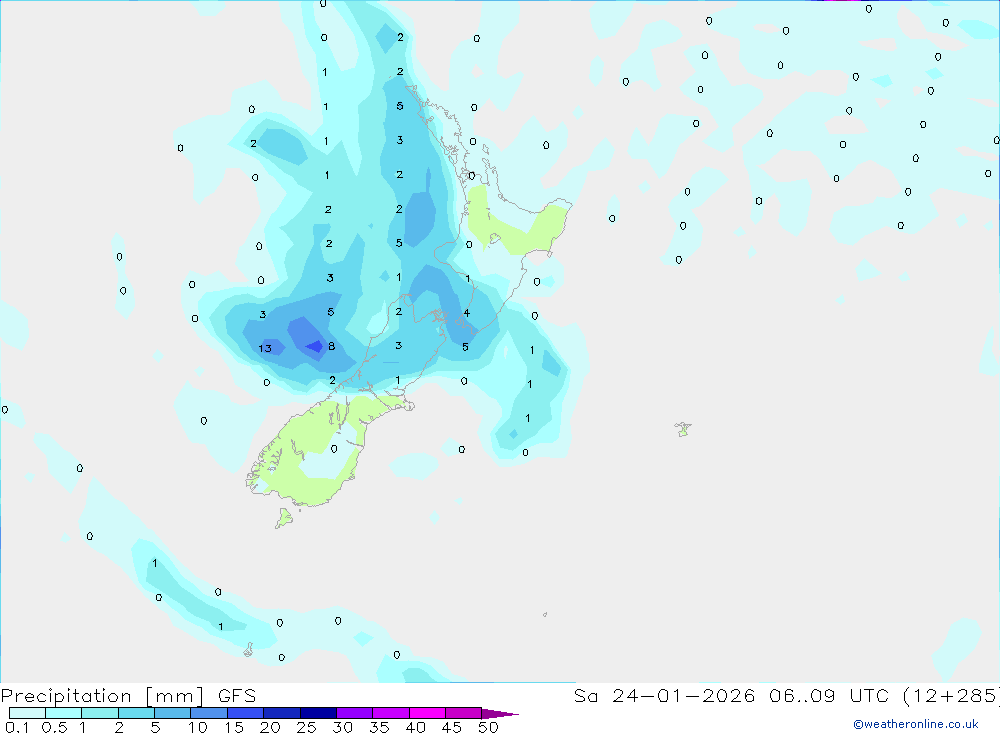Click Stewart Island below the South Island

(x=284, y=518)
